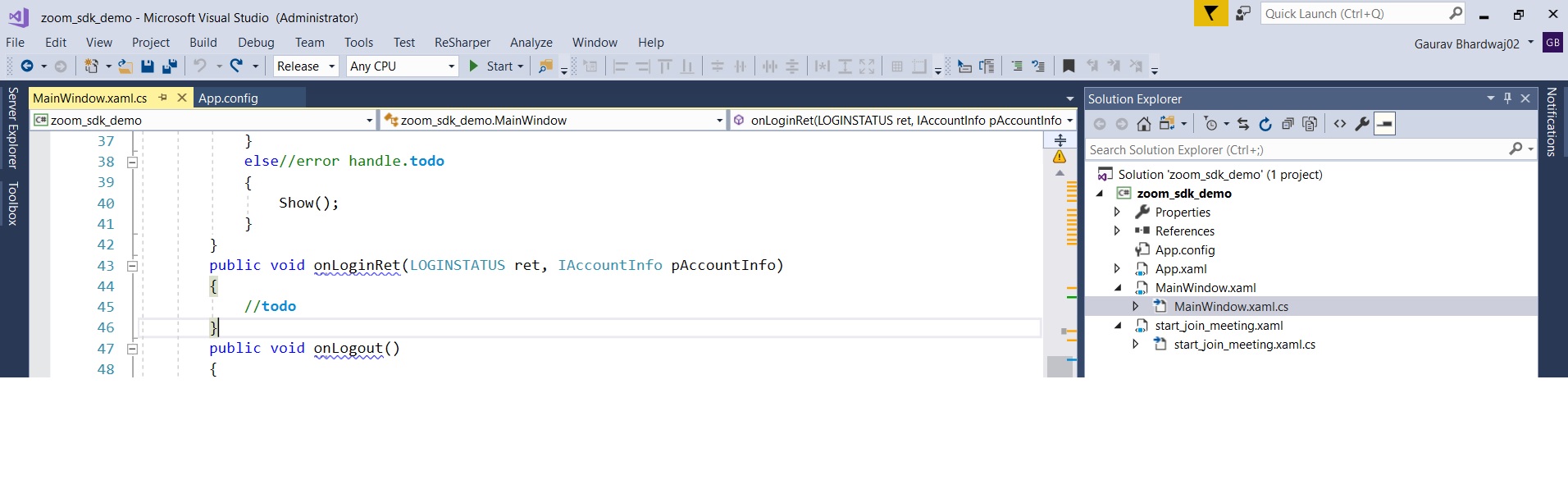
Task: Collapse the start_join_meeting.xaml node
Action: coord(1118,326)
